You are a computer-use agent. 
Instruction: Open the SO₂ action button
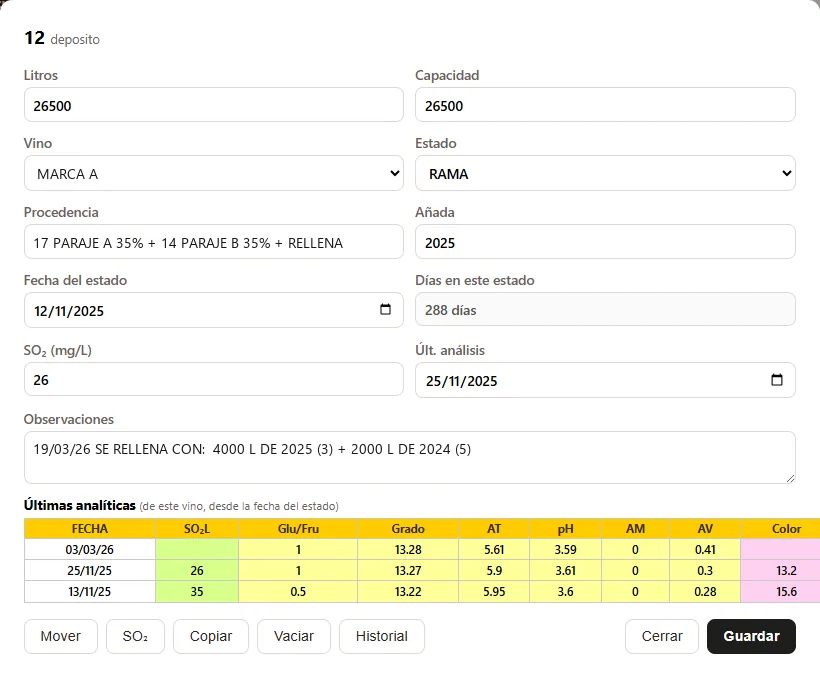[x=135, y=636]
